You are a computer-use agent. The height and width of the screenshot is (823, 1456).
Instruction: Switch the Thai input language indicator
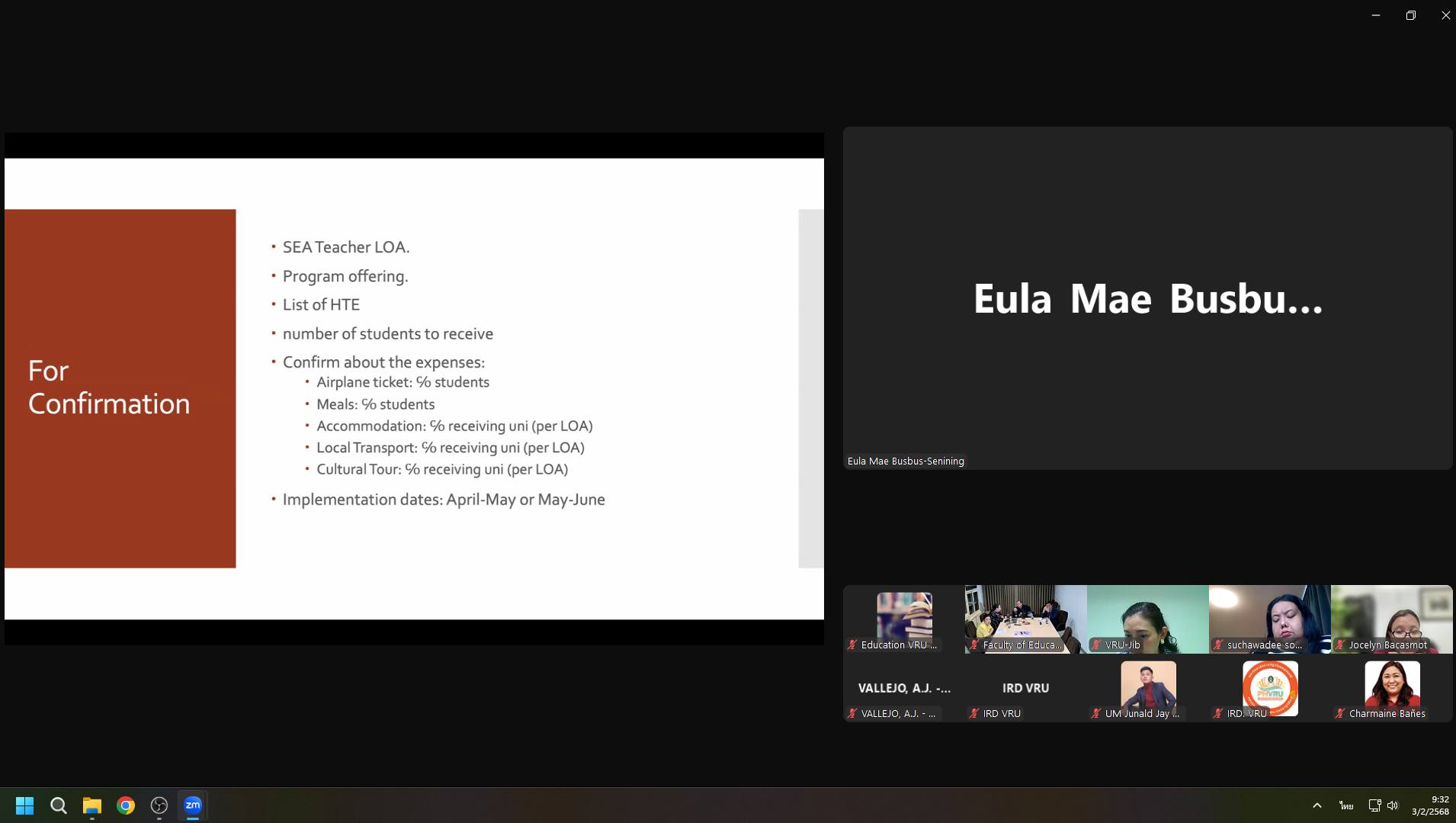[1345, 805]
